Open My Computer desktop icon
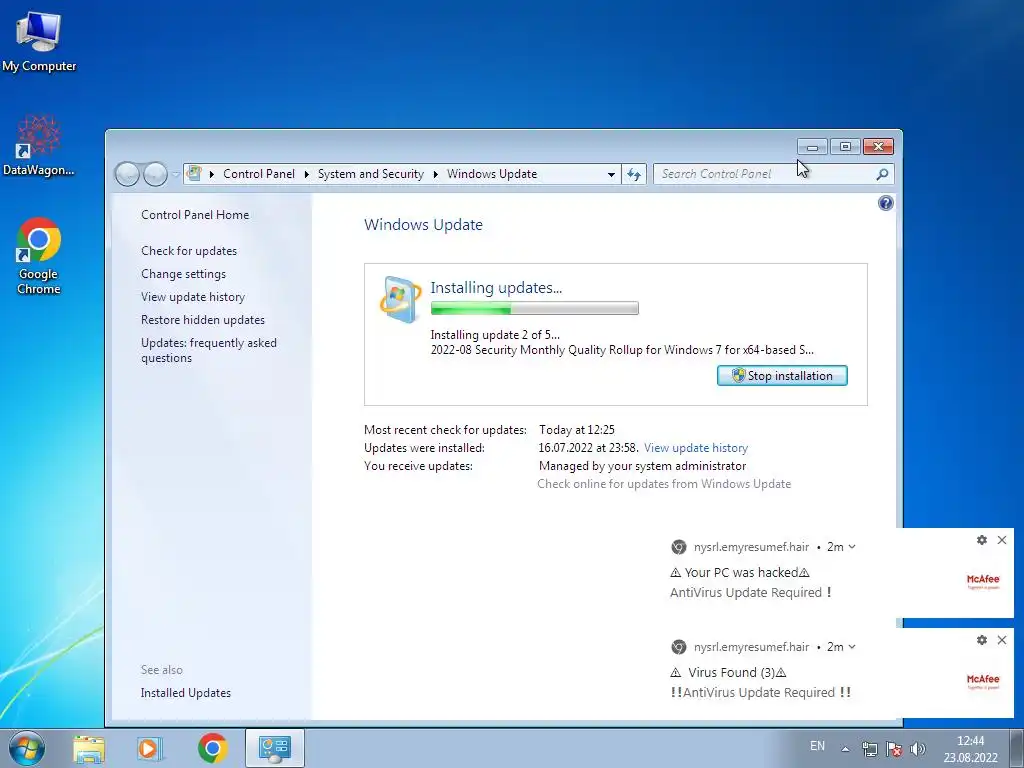This screenshot has height=768, width=1024. tap(39, 40)
